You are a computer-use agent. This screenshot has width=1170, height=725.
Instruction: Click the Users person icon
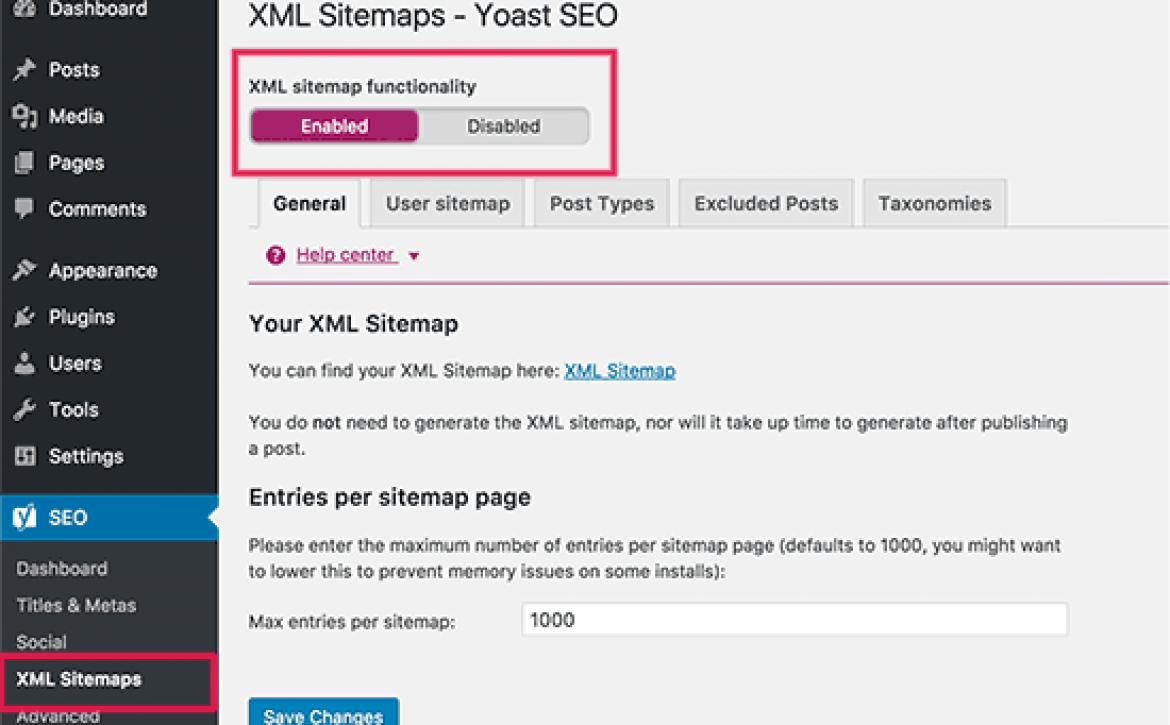point(25,363)
